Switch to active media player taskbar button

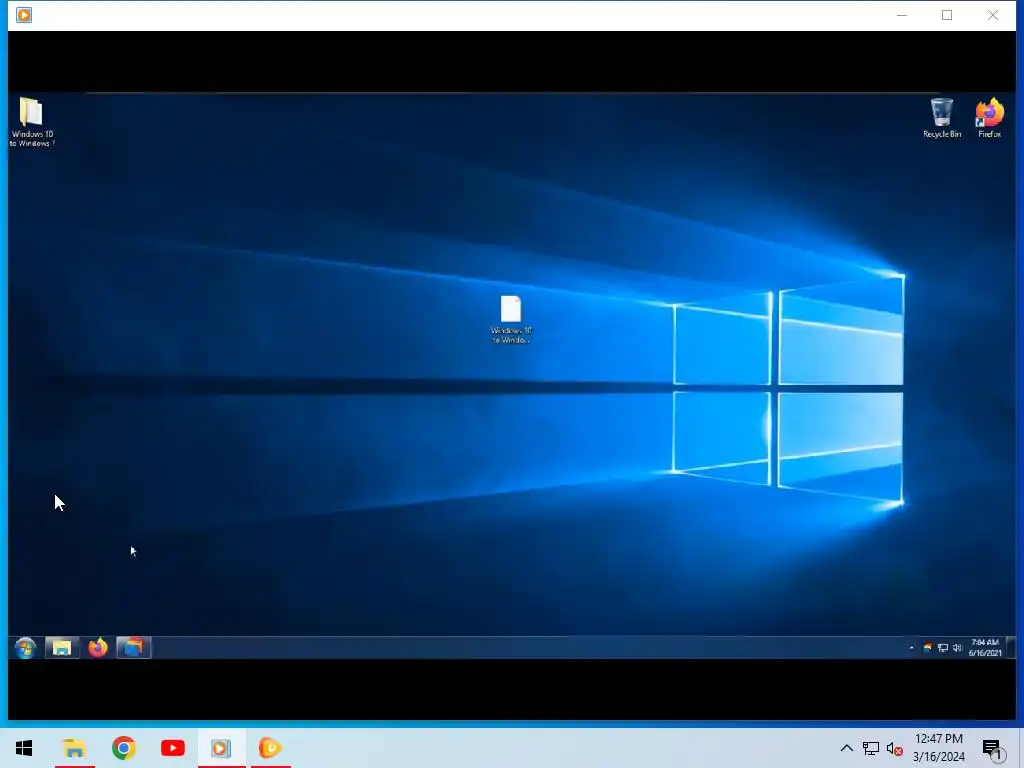tap(221, 748)
